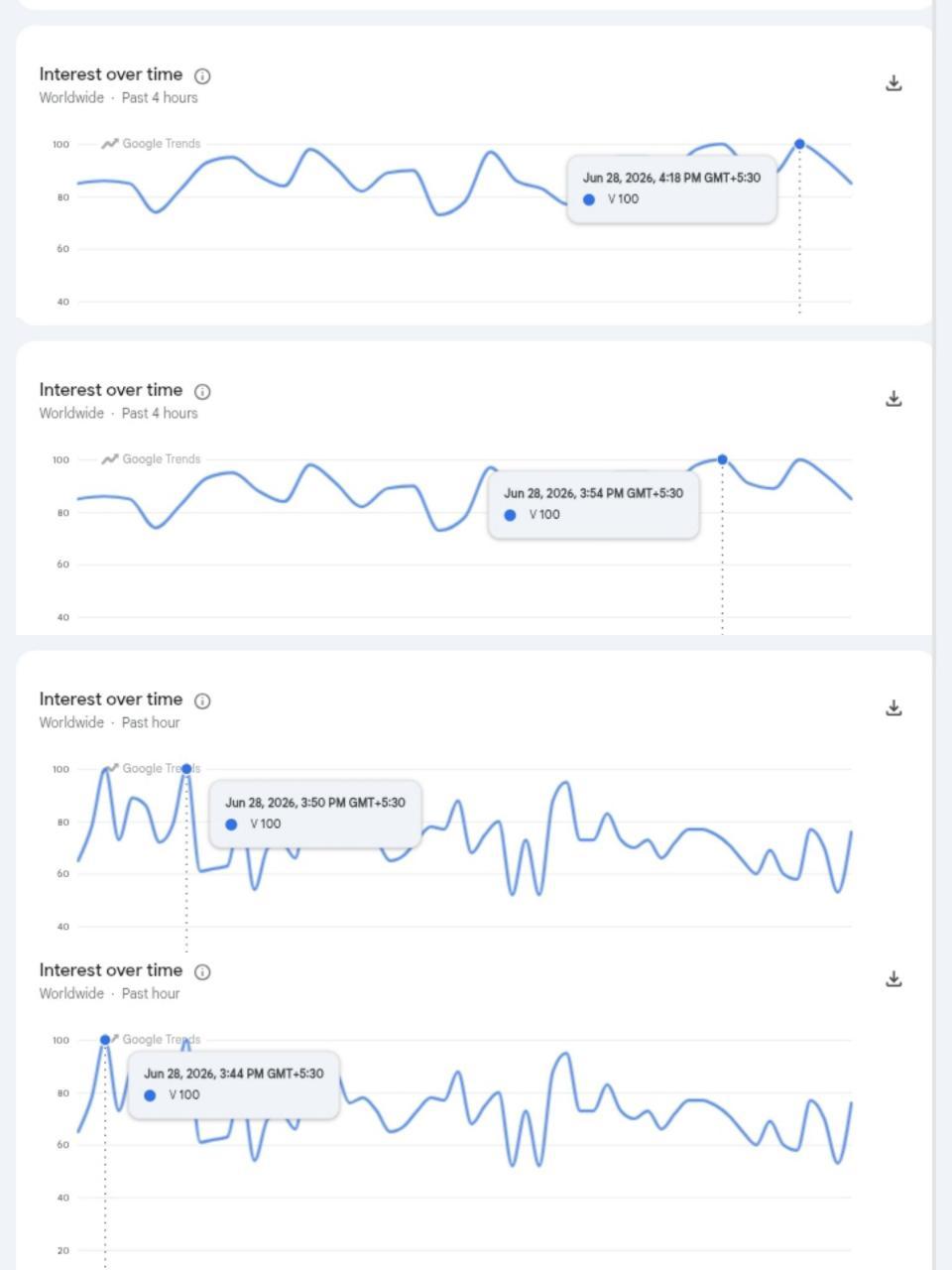Viewport: 952px width, 1270px height.
Task: Download the bottom Past hour chart
Action: tap(893, 979)
